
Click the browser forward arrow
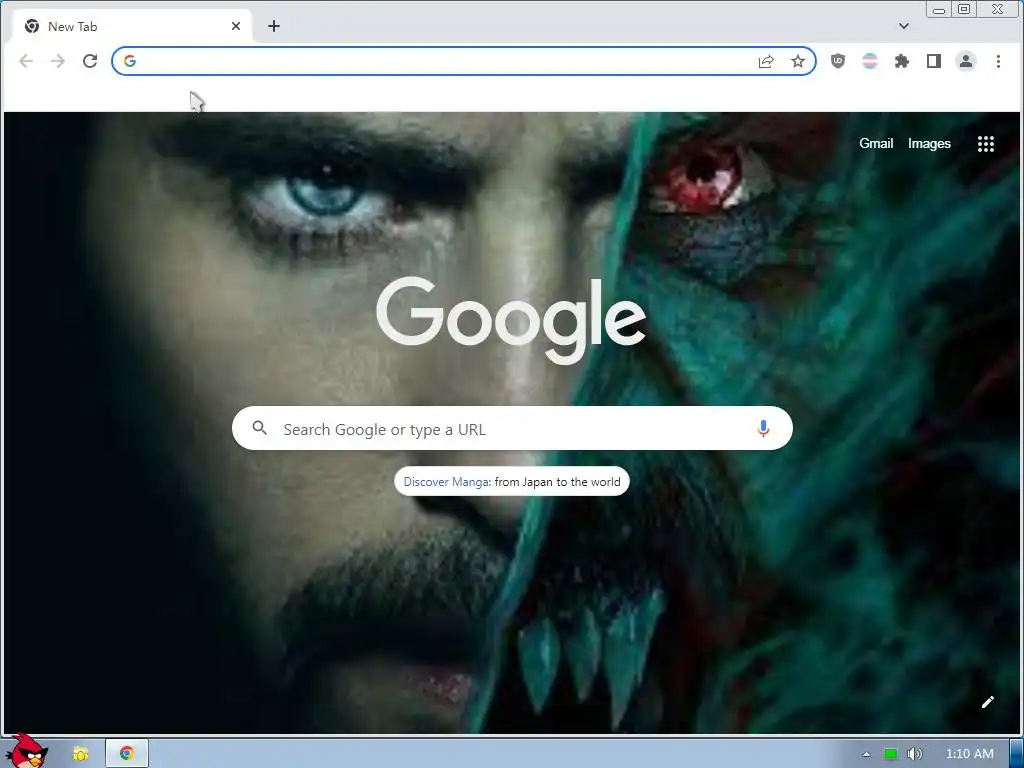pyautogui.click(x=58, y=61)
